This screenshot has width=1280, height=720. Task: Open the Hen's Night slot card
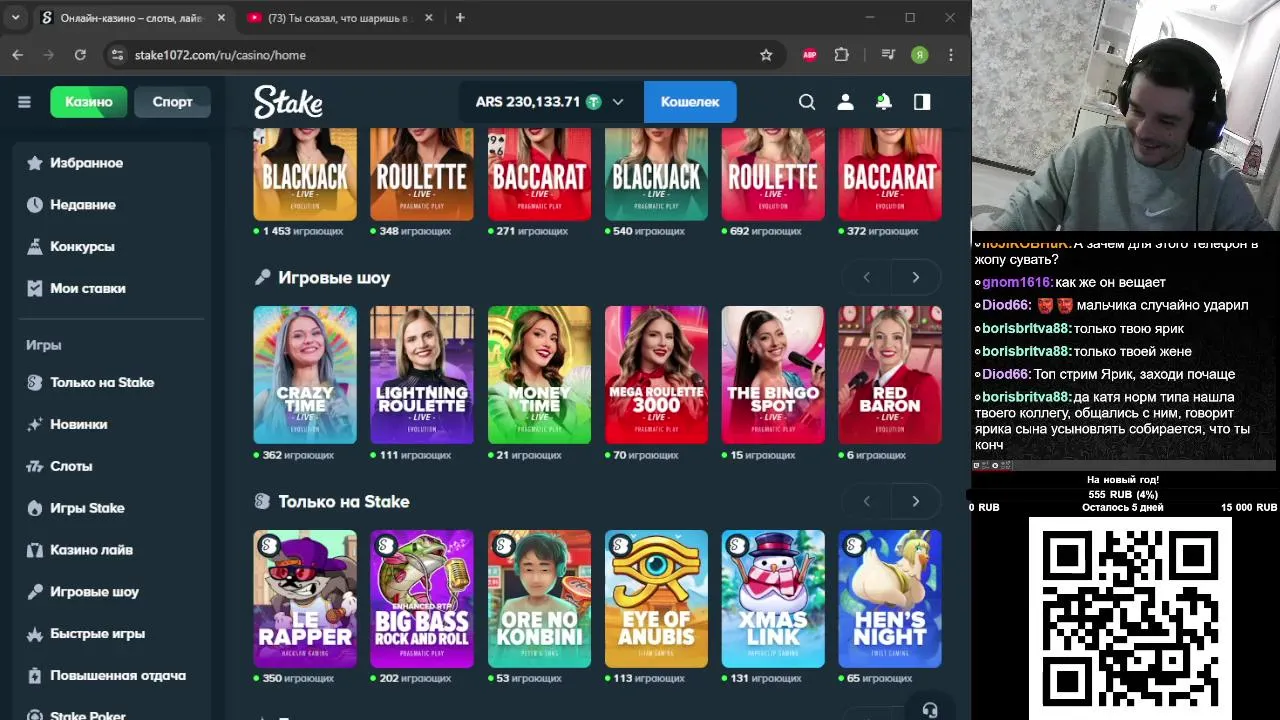(x=890, y=599)
